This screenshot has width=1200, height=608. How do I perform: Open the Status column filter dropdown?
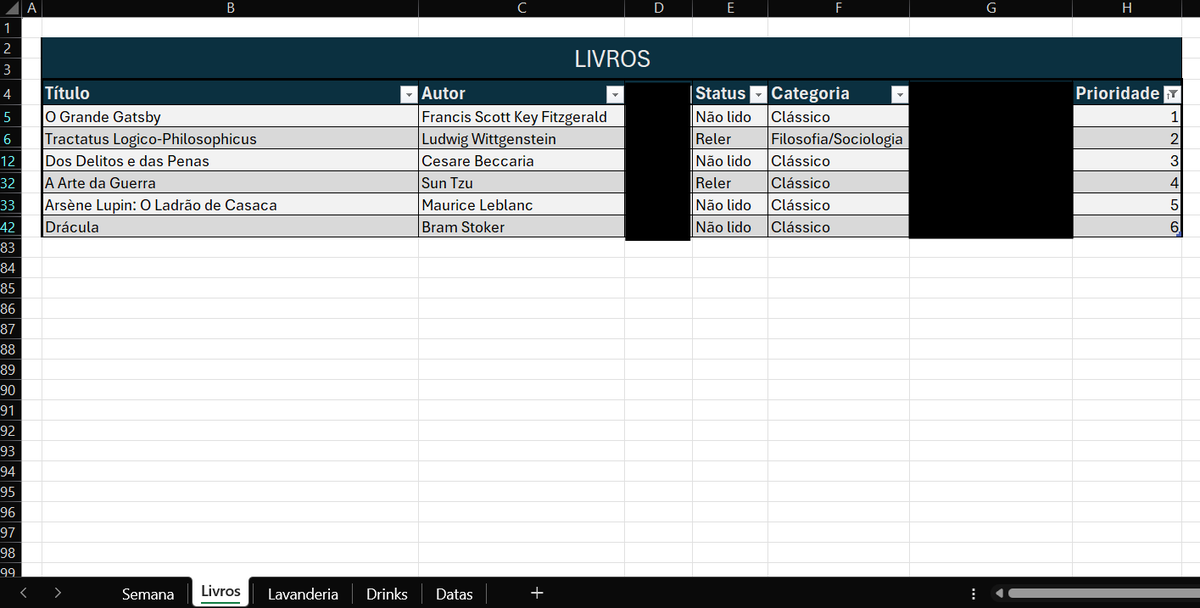758,94
